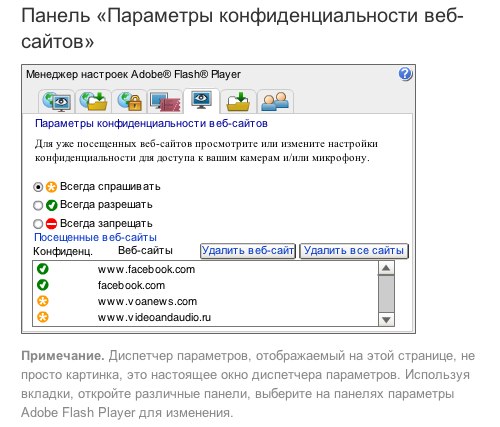The height and width of the screenshot is (427, 500).
Task: Select the www.voanews.com row
Action: pos(205,301)
